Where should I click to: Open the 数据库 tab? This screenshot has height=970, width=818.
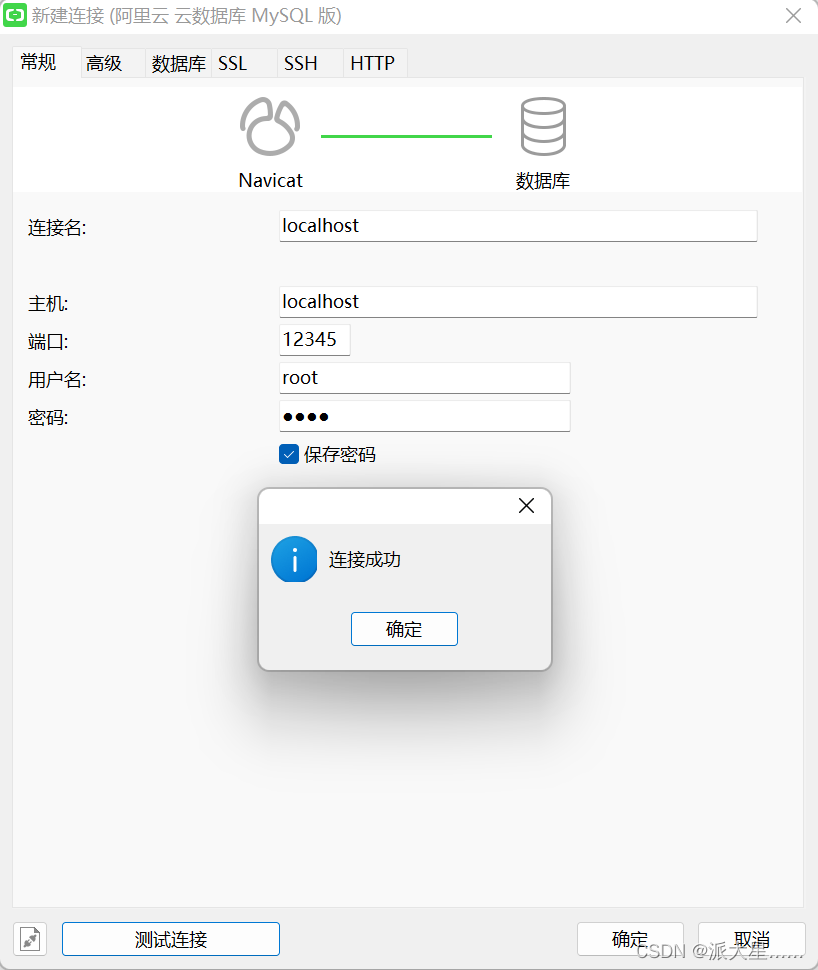[178, 63]
